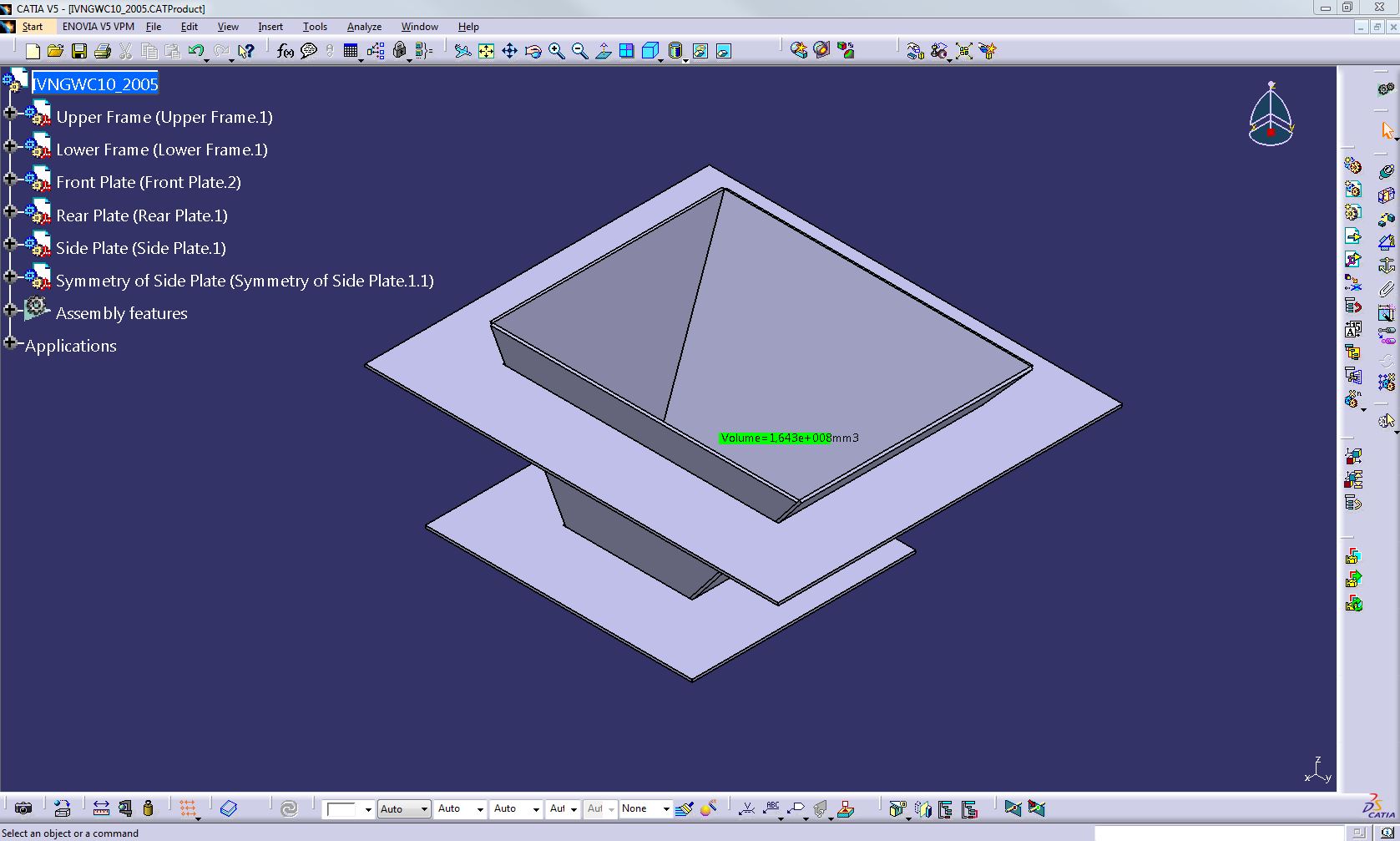Open a file with the folder icon
1400x841 pixels.
55,52
